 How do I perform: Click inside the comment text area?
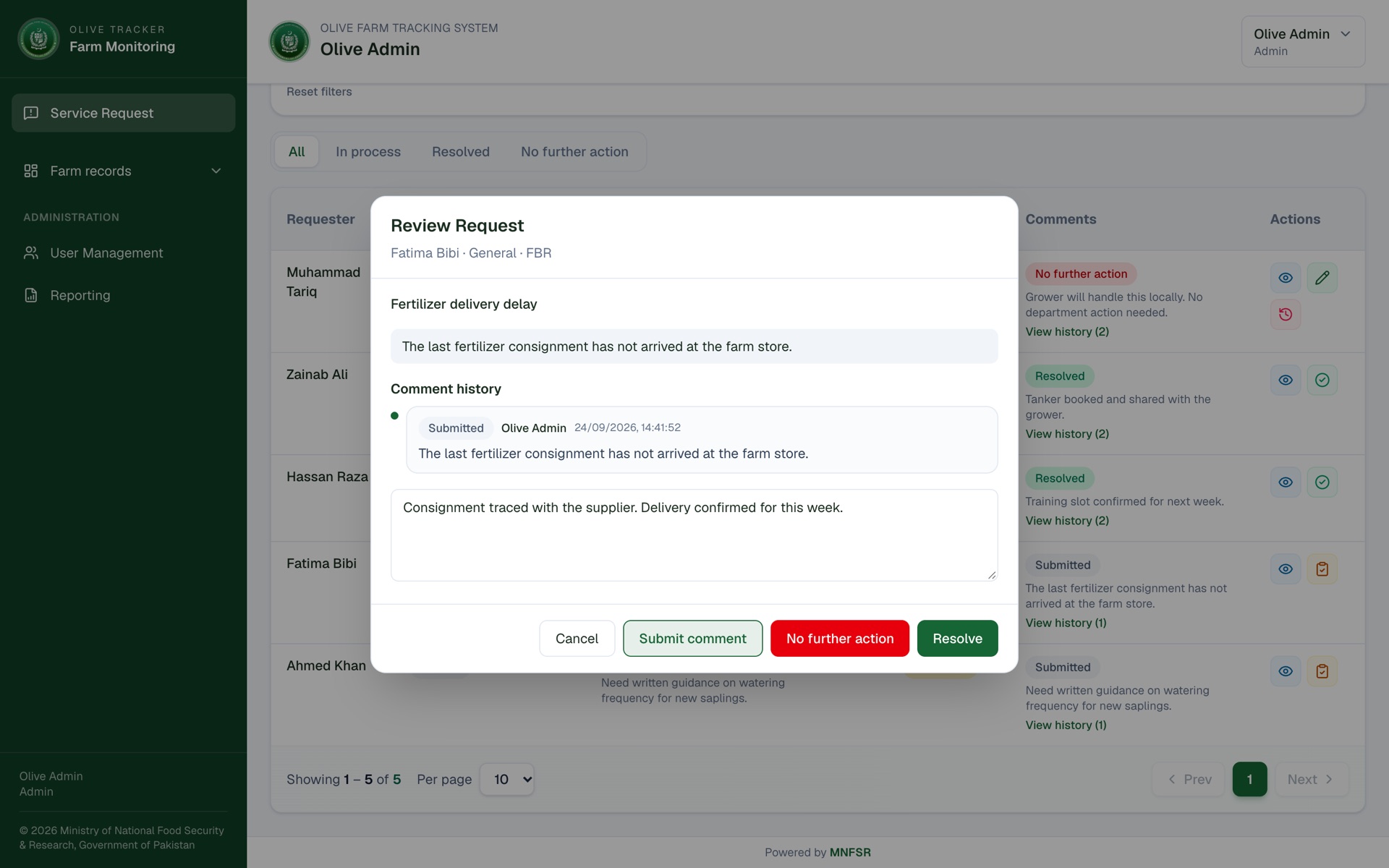tap(694, 535)
